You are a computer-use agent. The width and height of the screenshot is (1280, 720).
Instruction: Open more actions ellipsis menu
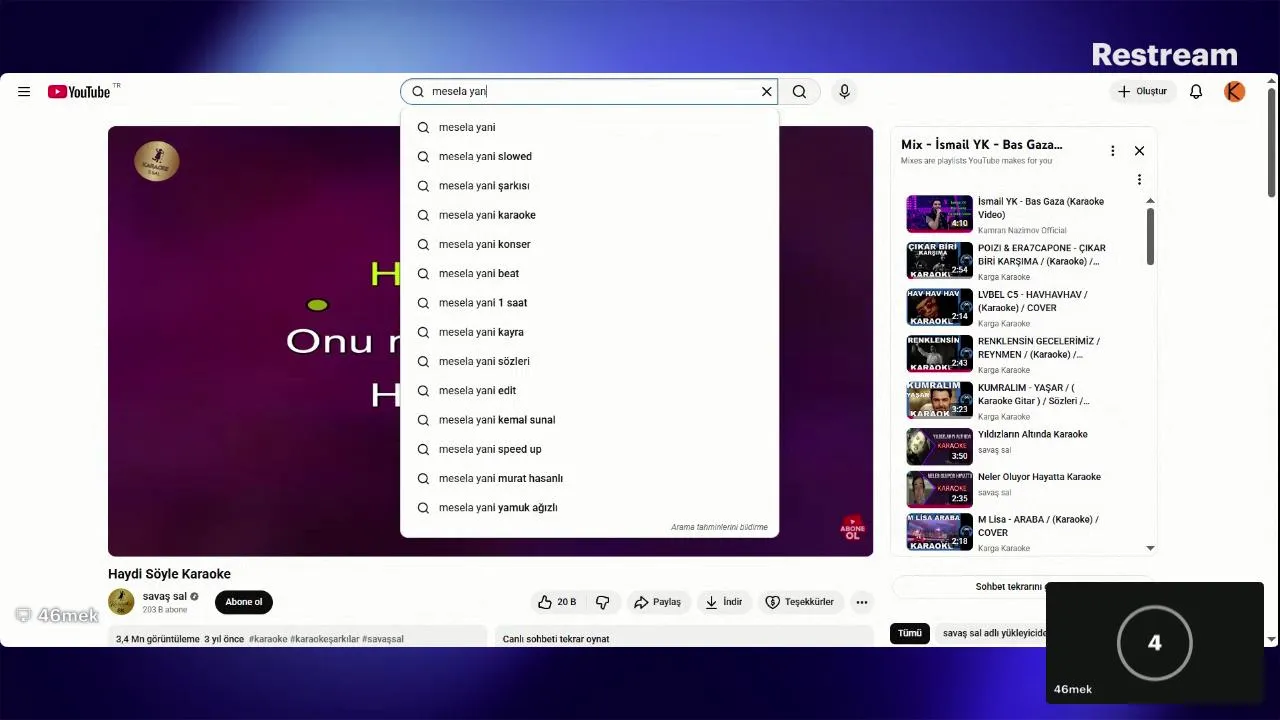[x=861, y=602]
